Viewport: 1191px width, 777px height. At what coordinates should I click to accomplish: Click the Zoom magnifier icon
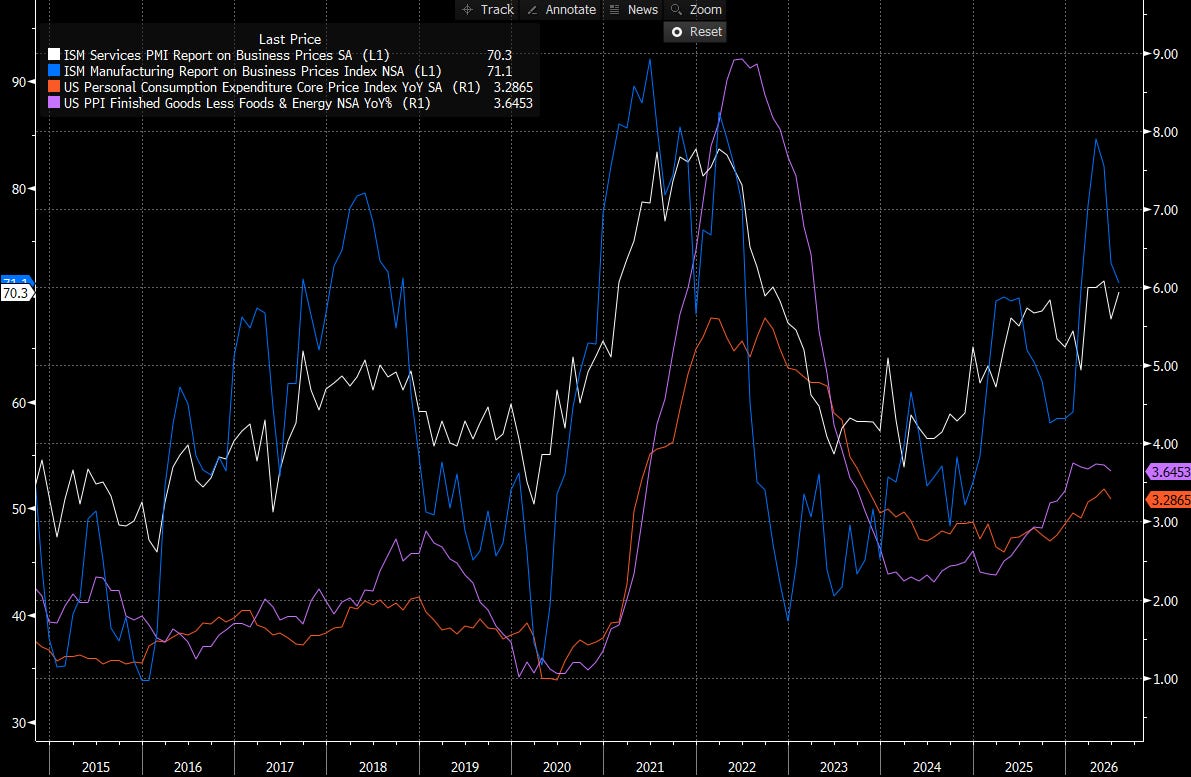pyautogui.click(x=676, y=10)
